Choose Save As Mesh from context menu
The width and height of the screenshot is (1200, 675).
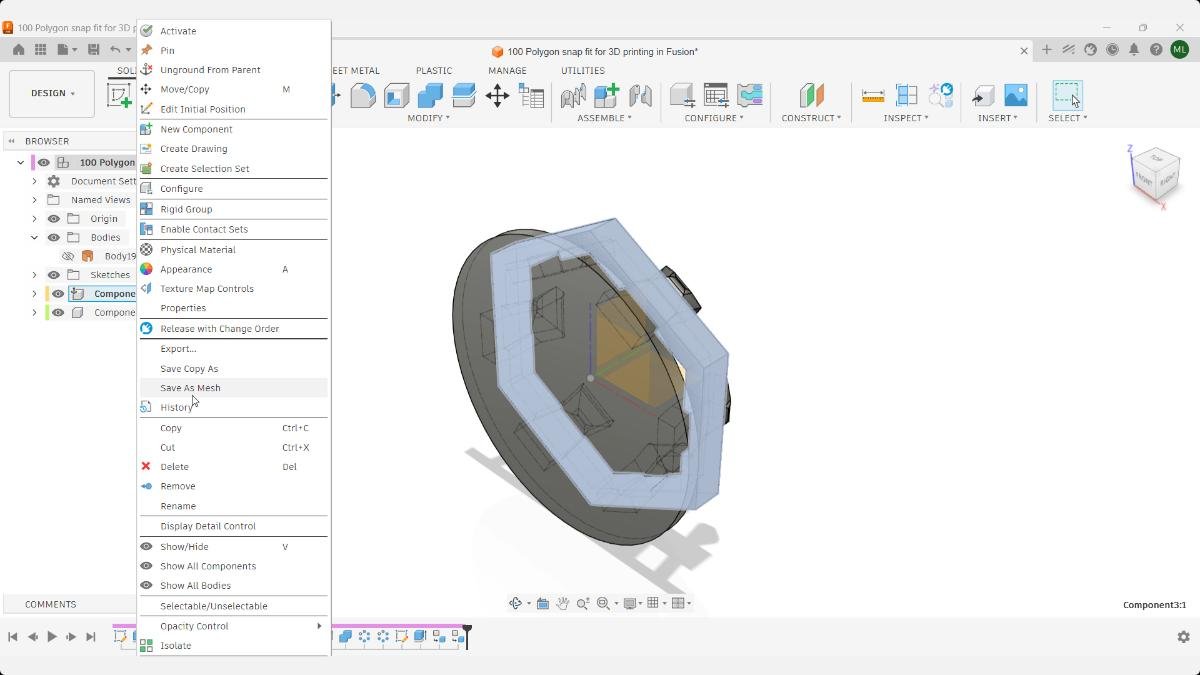coord(234,388)
